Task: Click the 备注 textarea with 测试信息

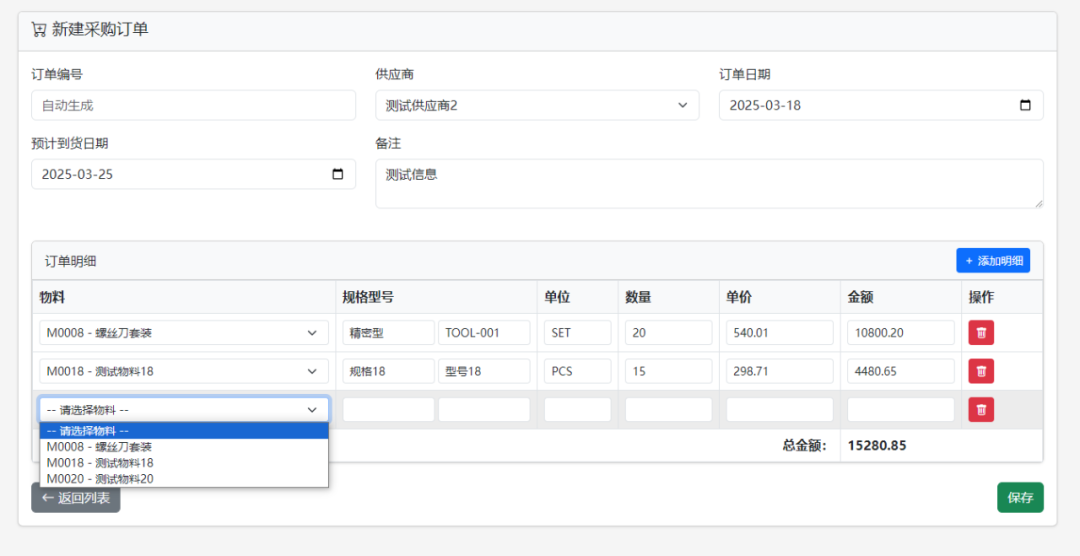Action: pos(709,184)
